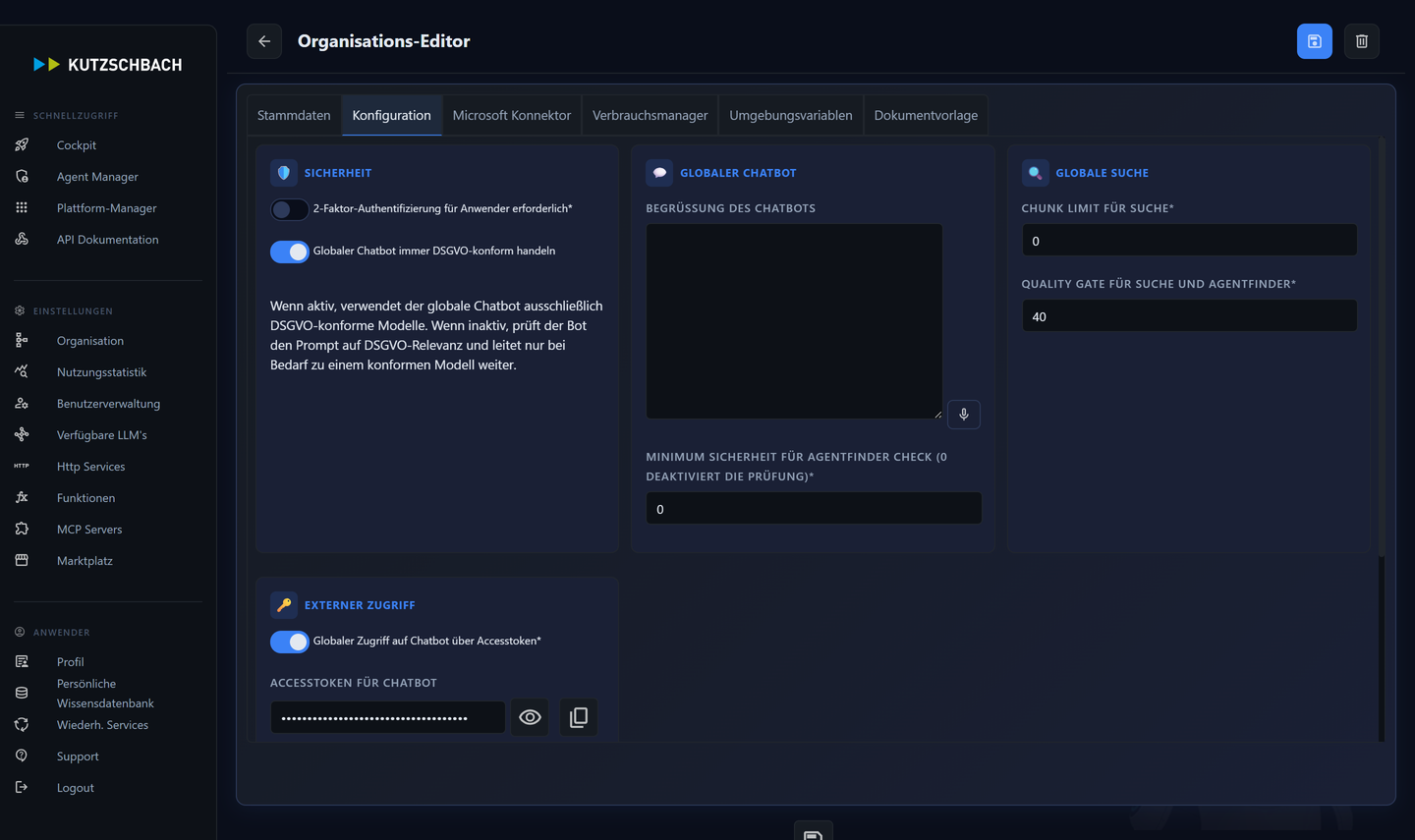Click the Plattform-Manager grid icon
The height and width of the screenshot is (840, 1415).
click(x=22, y=207)
